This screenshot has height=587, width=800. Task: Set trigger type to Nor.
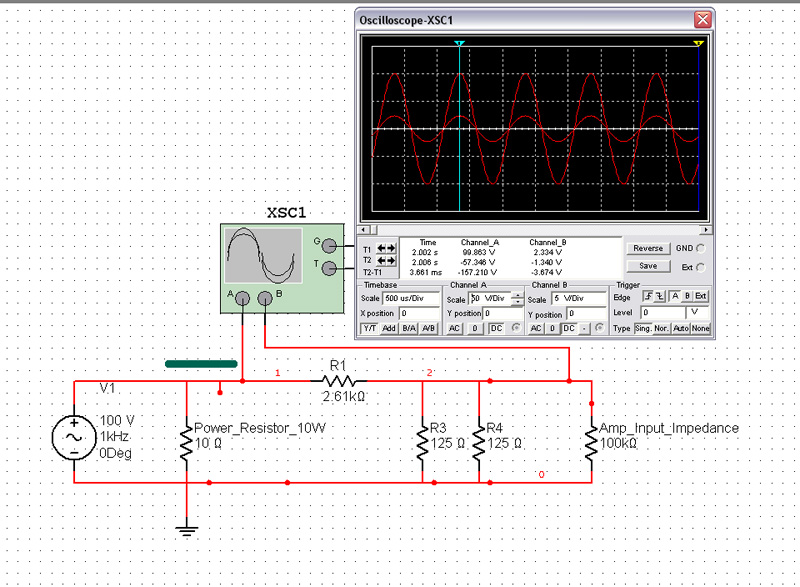(x=661, y=328)
